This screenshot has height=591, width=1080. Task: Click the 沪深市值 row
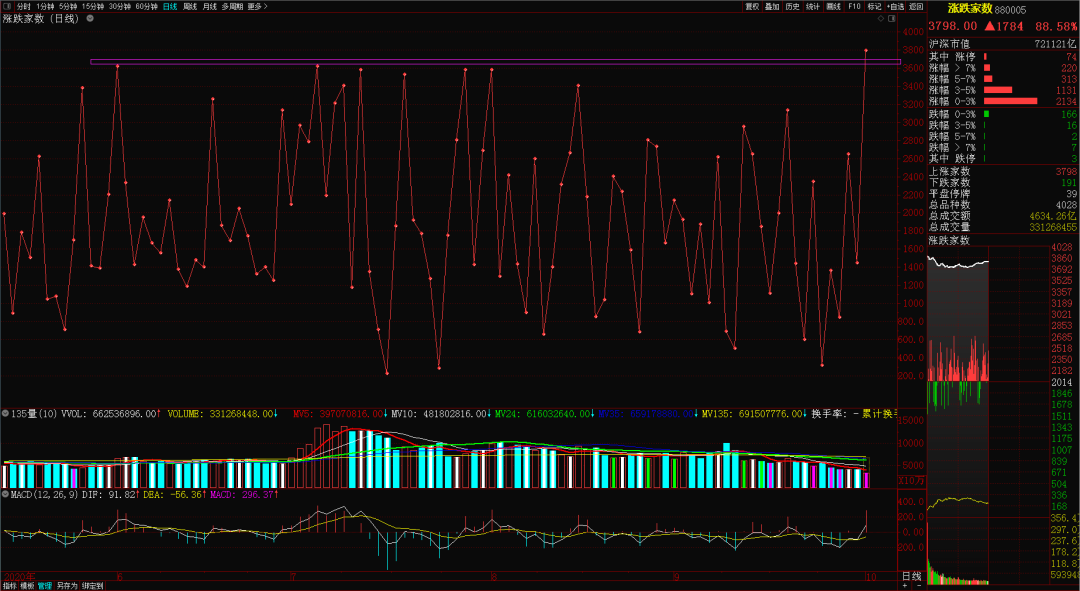[1002, 43]
